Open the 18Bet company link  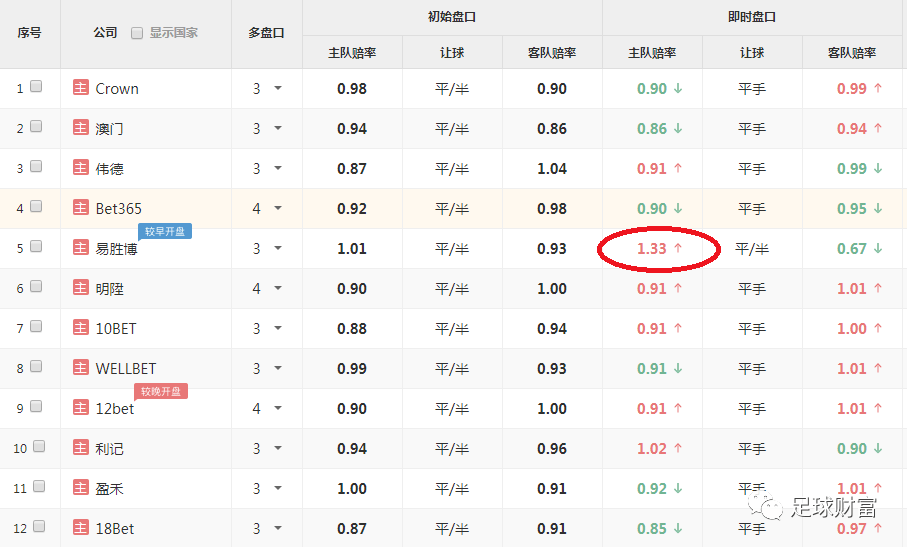(x=115, y=528)
